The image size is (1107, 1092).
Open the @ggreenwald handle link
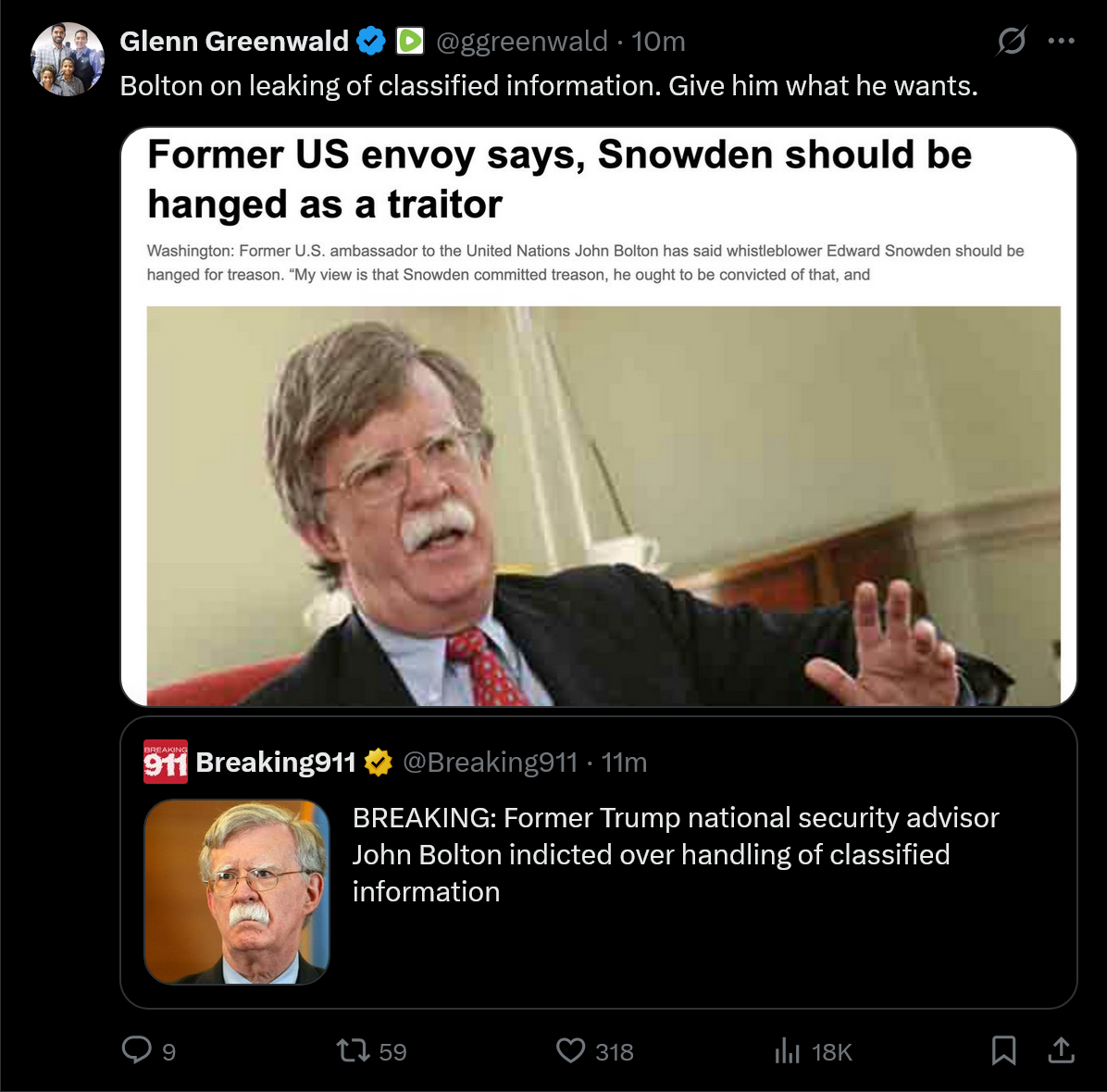click(x=522, y=41)
